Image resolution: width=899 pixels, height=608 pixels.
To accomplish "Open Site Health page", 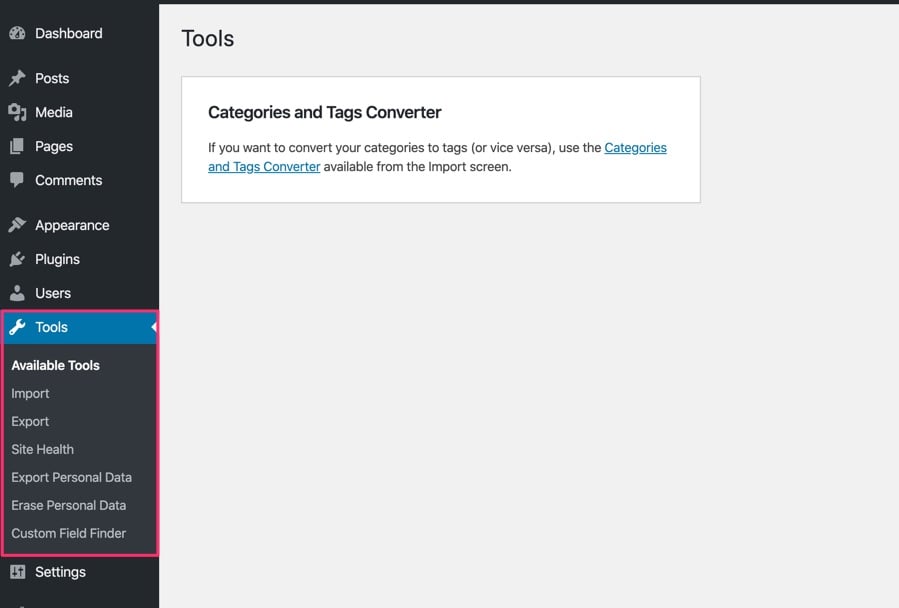I will tap(43, 449).
